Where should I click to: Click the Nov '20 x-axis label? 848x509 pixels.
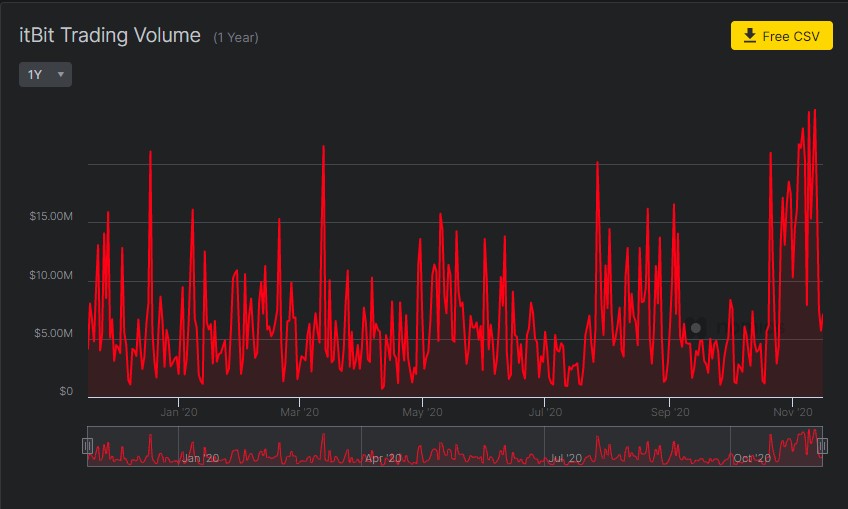tap(792, 412)
